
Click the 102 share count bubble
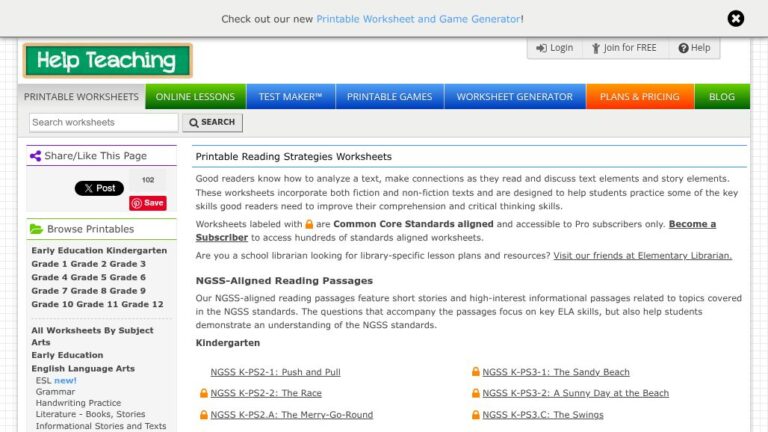148,180
